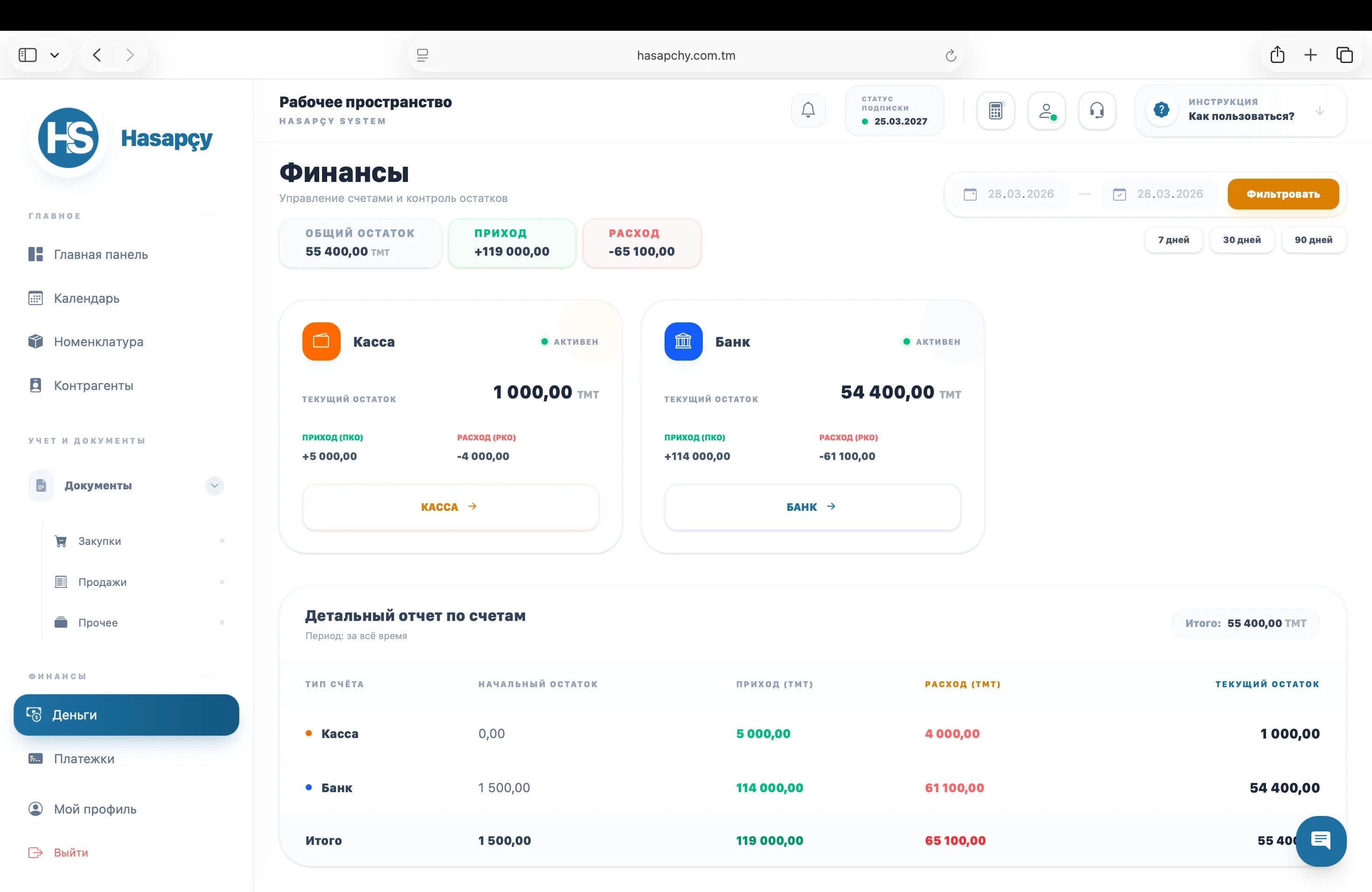Click the notifications bell icon
The width and height of the screenshot is (1372, 892).
click(x=808, y=110)
